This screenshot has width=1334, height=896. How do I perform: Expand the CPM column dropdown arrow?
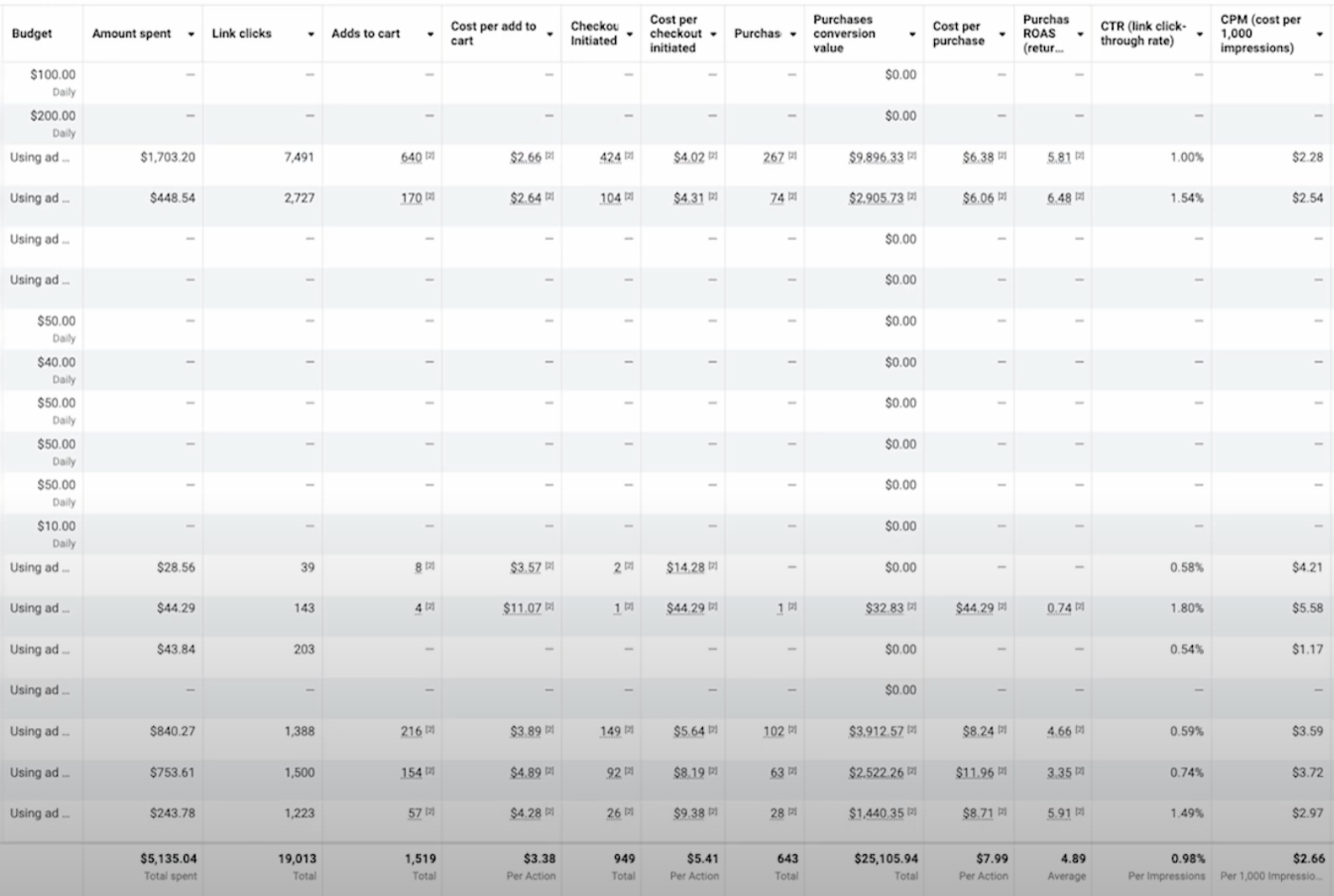coord(1319,34)
